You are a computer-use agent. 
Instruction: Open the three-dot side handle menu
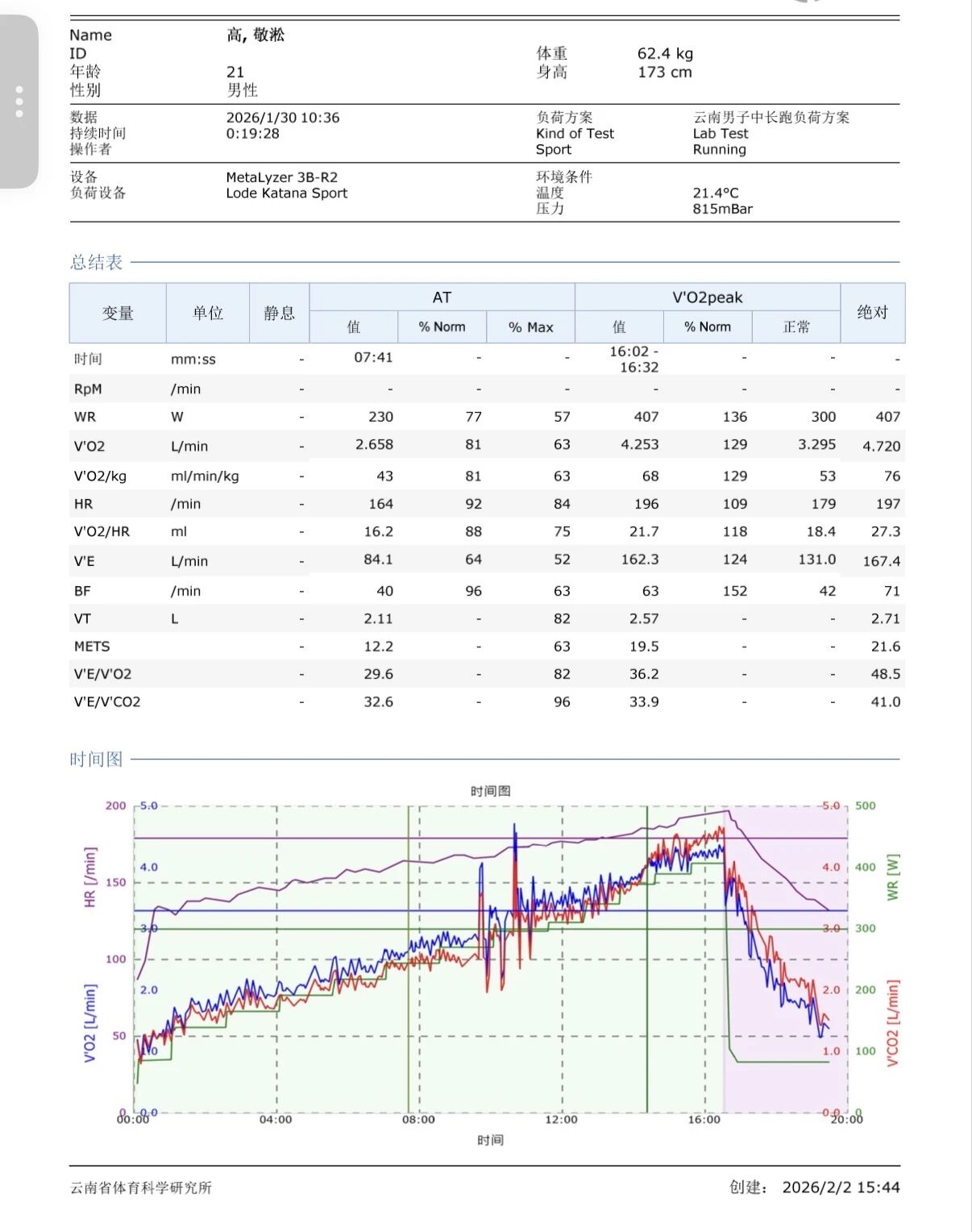click(x=19, y=102)
